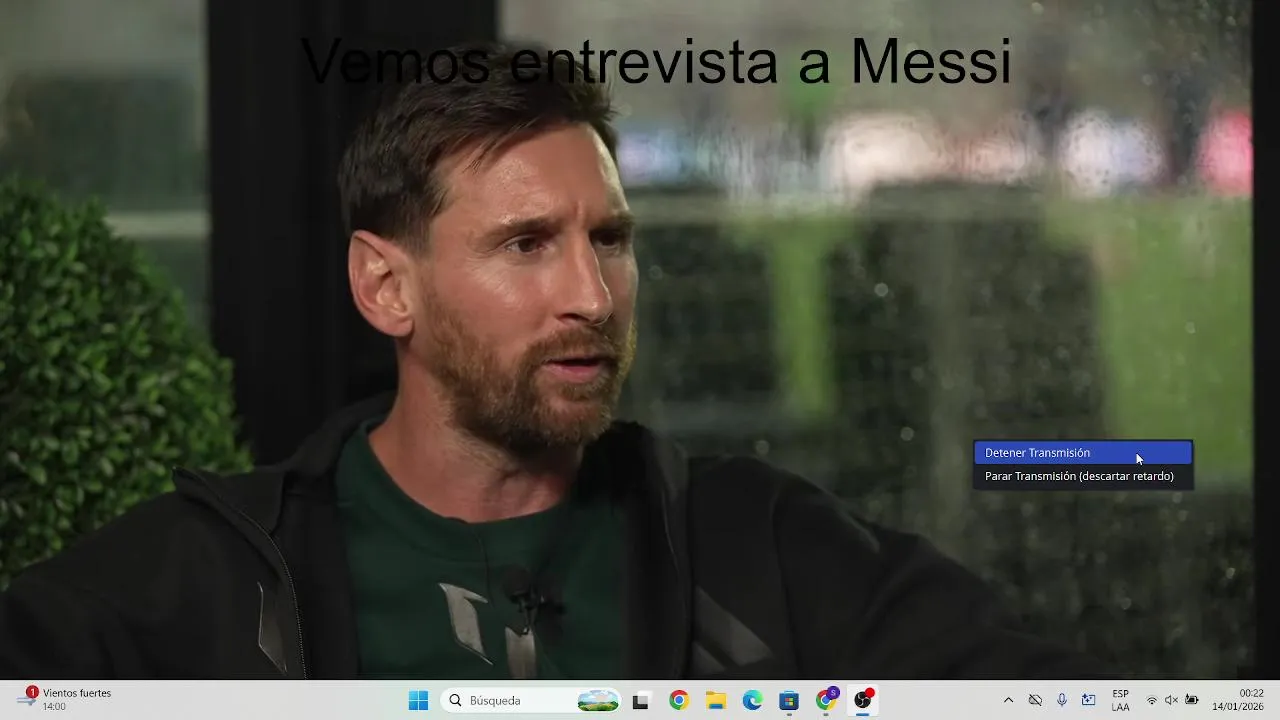
Task: Choose Parar Transmisión (descartar retardo)
Action: (1083, 476)
